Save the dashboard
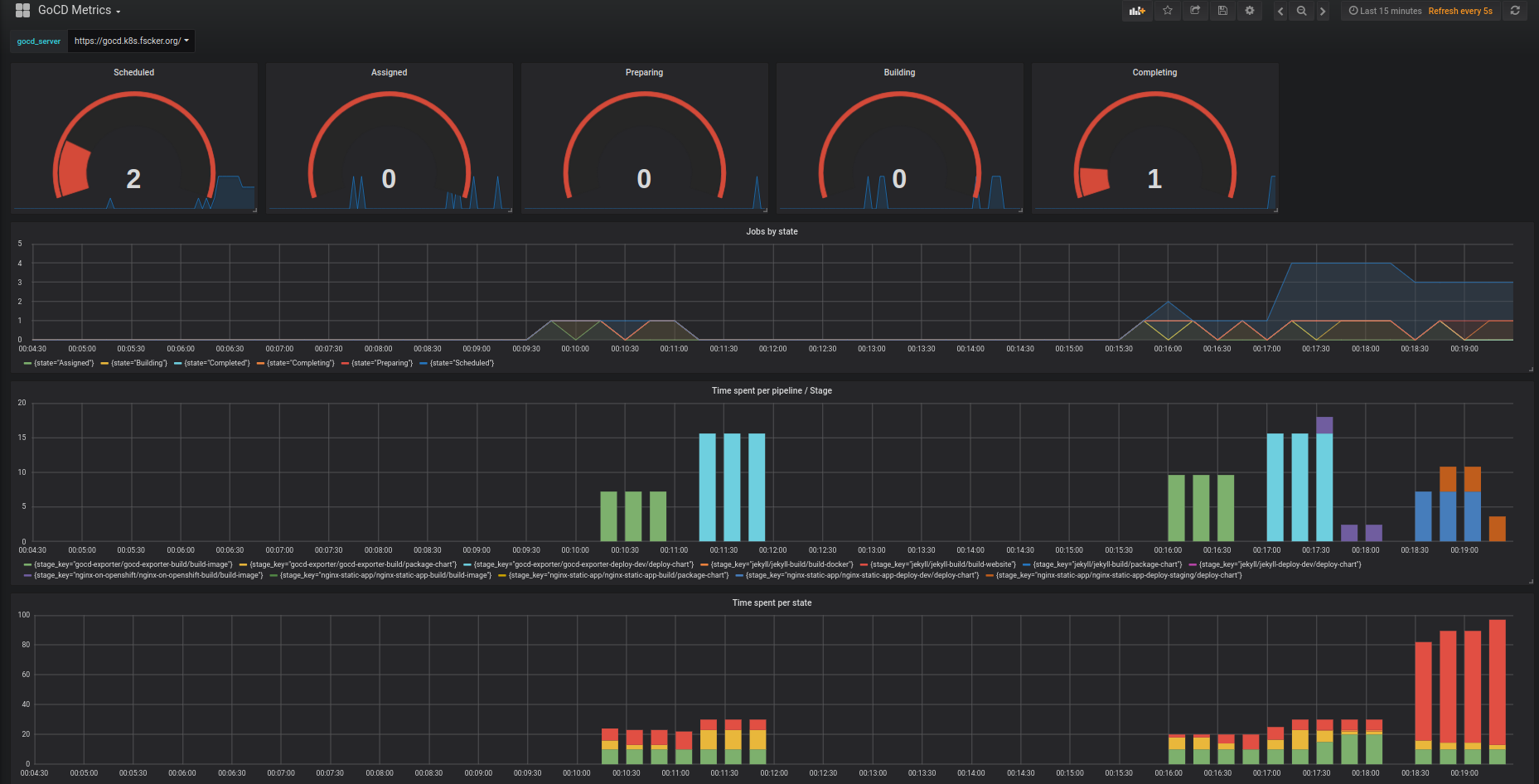 tap(1222, 11)
